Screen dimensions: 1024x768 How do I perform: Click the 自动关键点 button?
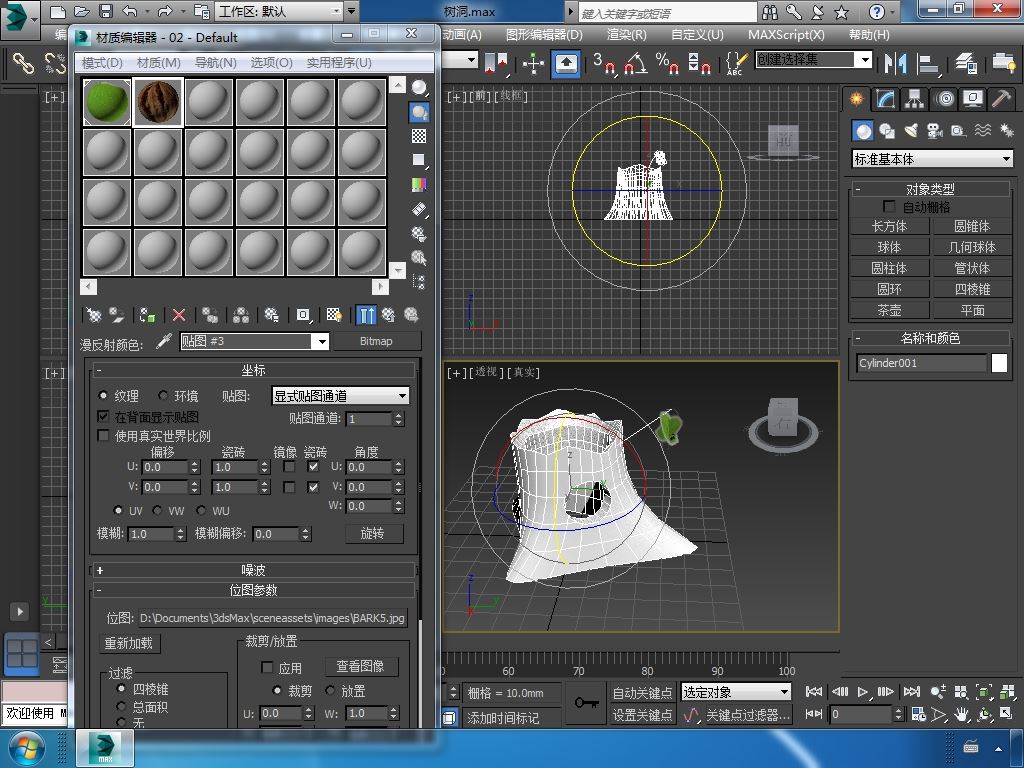coord(643,692)
